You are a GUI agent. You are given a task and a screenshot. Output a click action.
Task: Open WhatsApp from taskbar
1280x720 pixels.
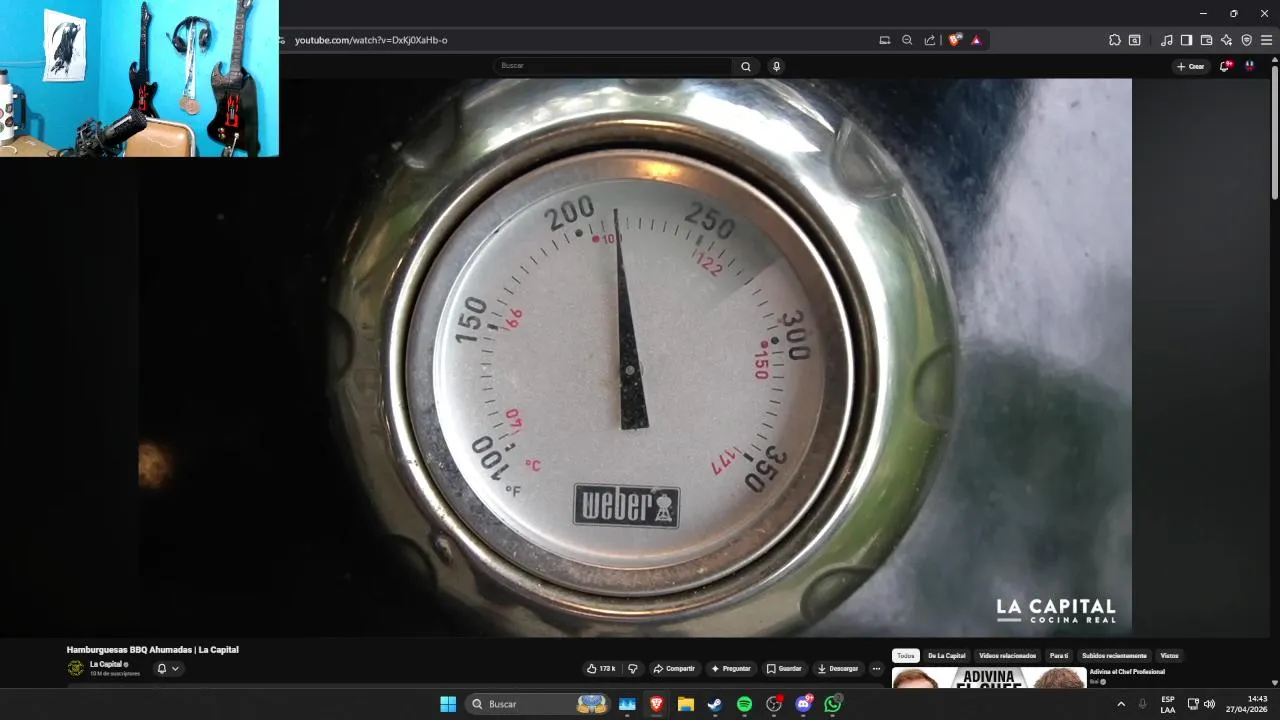click(833, 704)
